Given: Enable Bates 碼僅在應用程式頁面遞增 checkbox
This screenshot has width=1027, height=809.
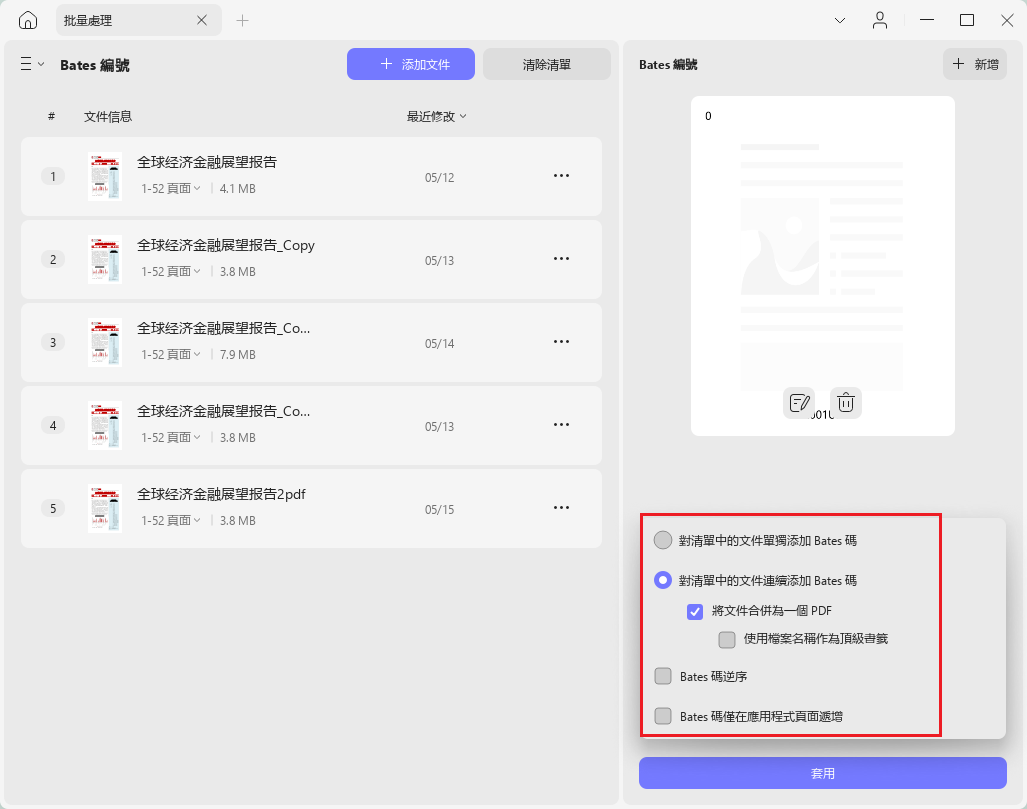Looking at the screenshot, I should [663, 716].
